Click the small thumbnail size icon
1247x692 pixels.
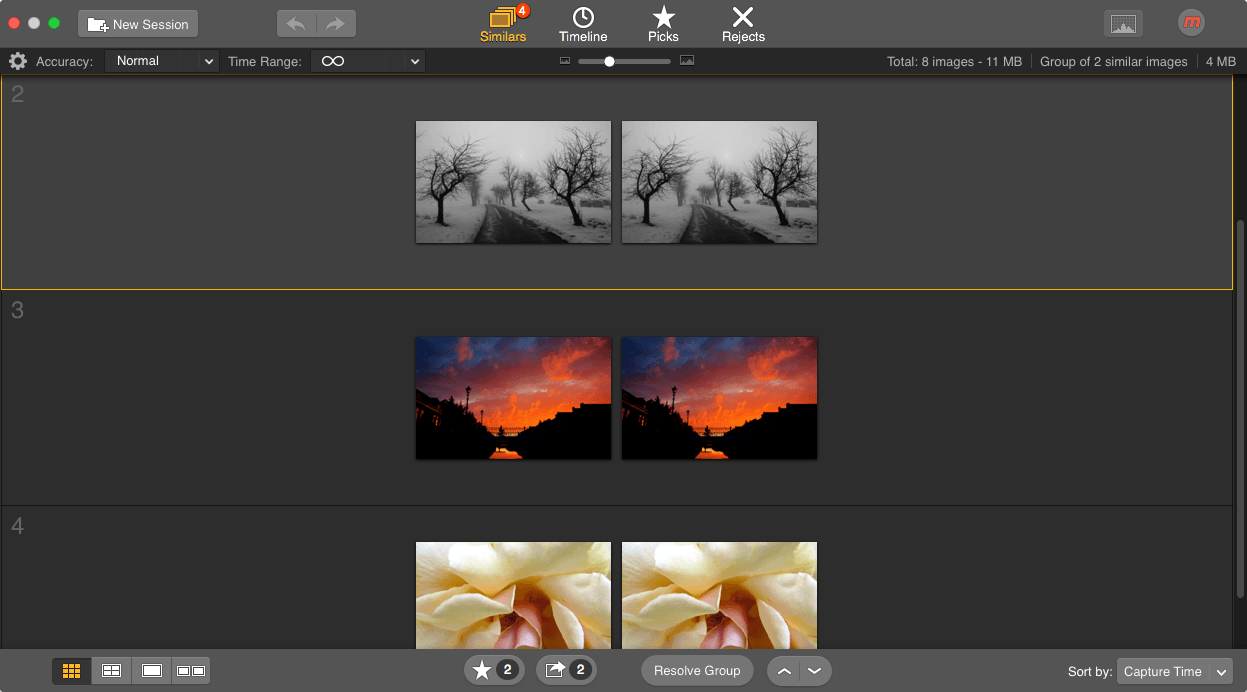coord(565,61)
